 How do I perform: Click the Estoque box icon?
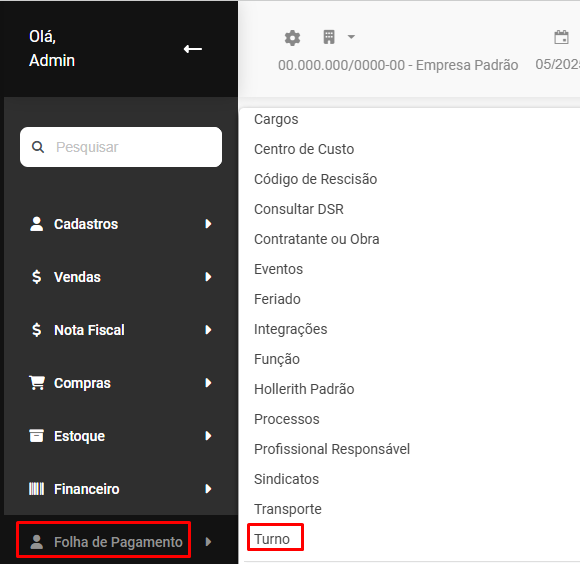37,436
